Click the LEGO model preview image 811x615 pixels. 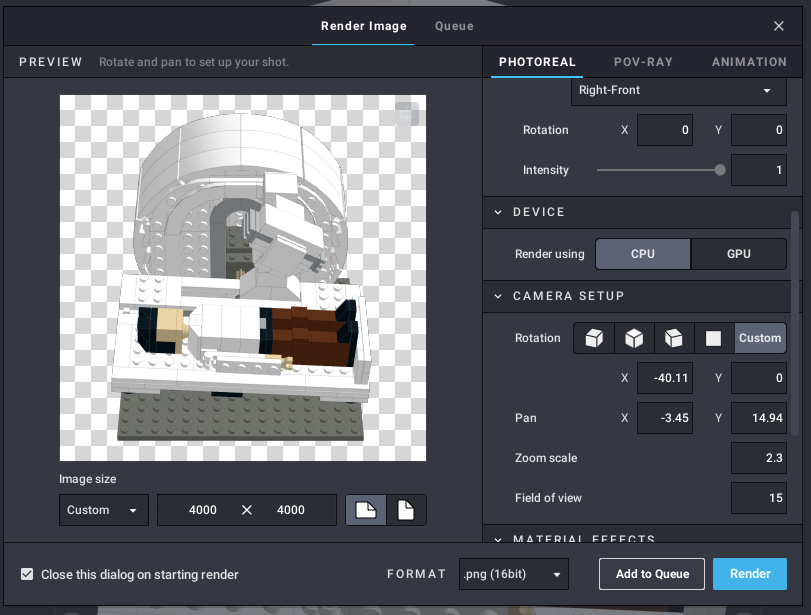[243, 278]
